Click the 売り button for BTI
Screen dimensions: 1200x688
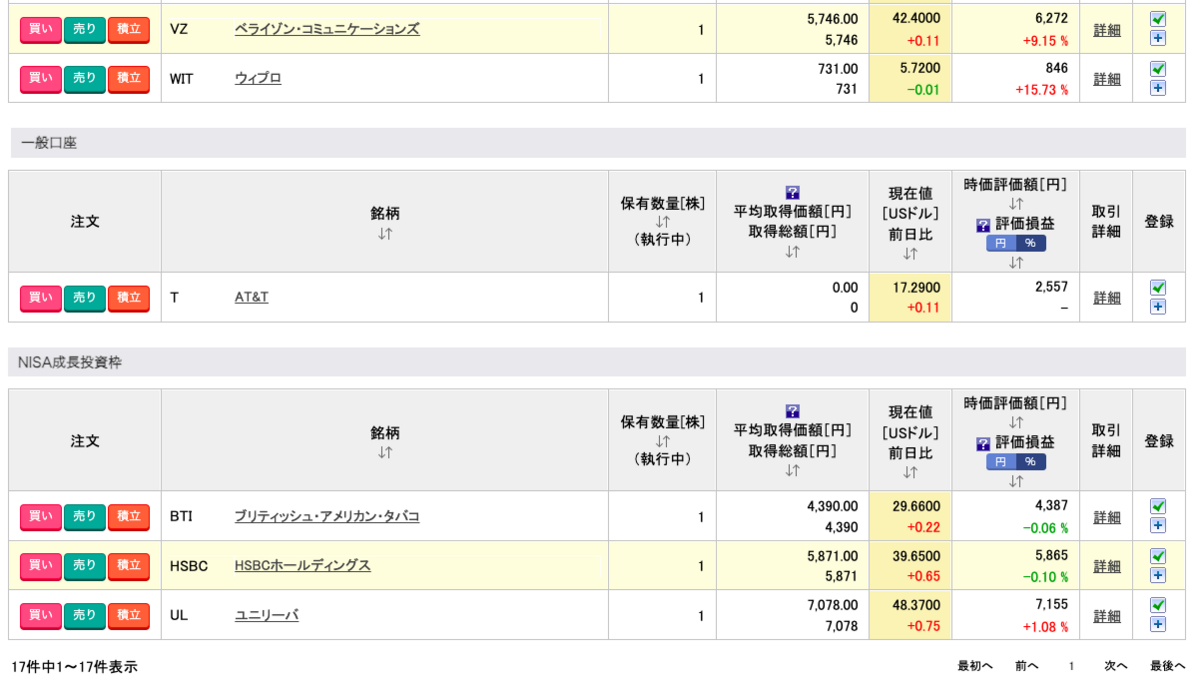point(85,517)
